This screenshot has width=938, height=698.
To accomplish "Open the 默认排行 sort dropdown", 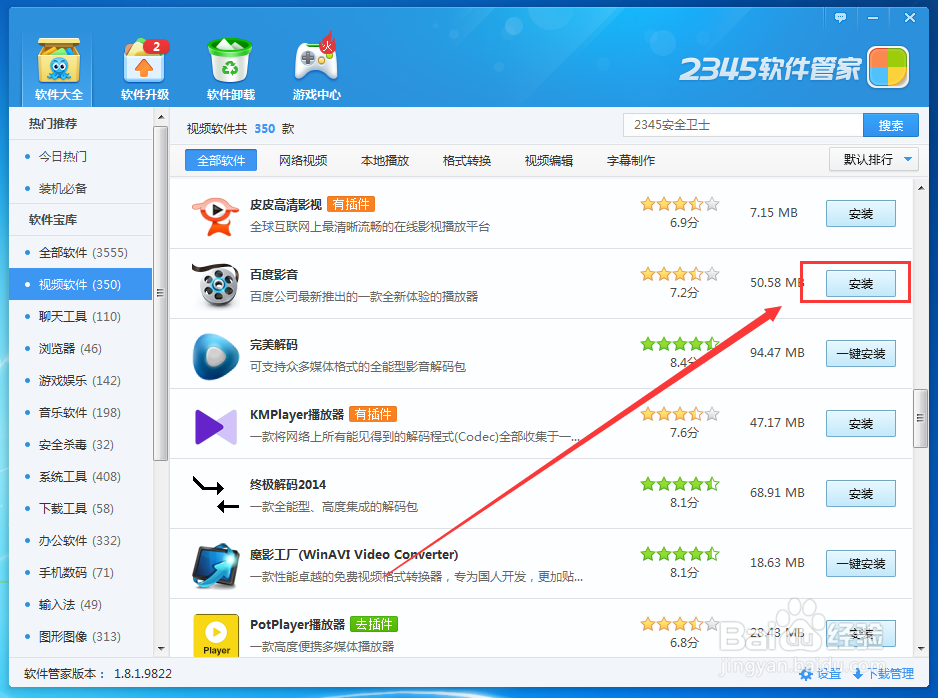I will click(873, 159).
